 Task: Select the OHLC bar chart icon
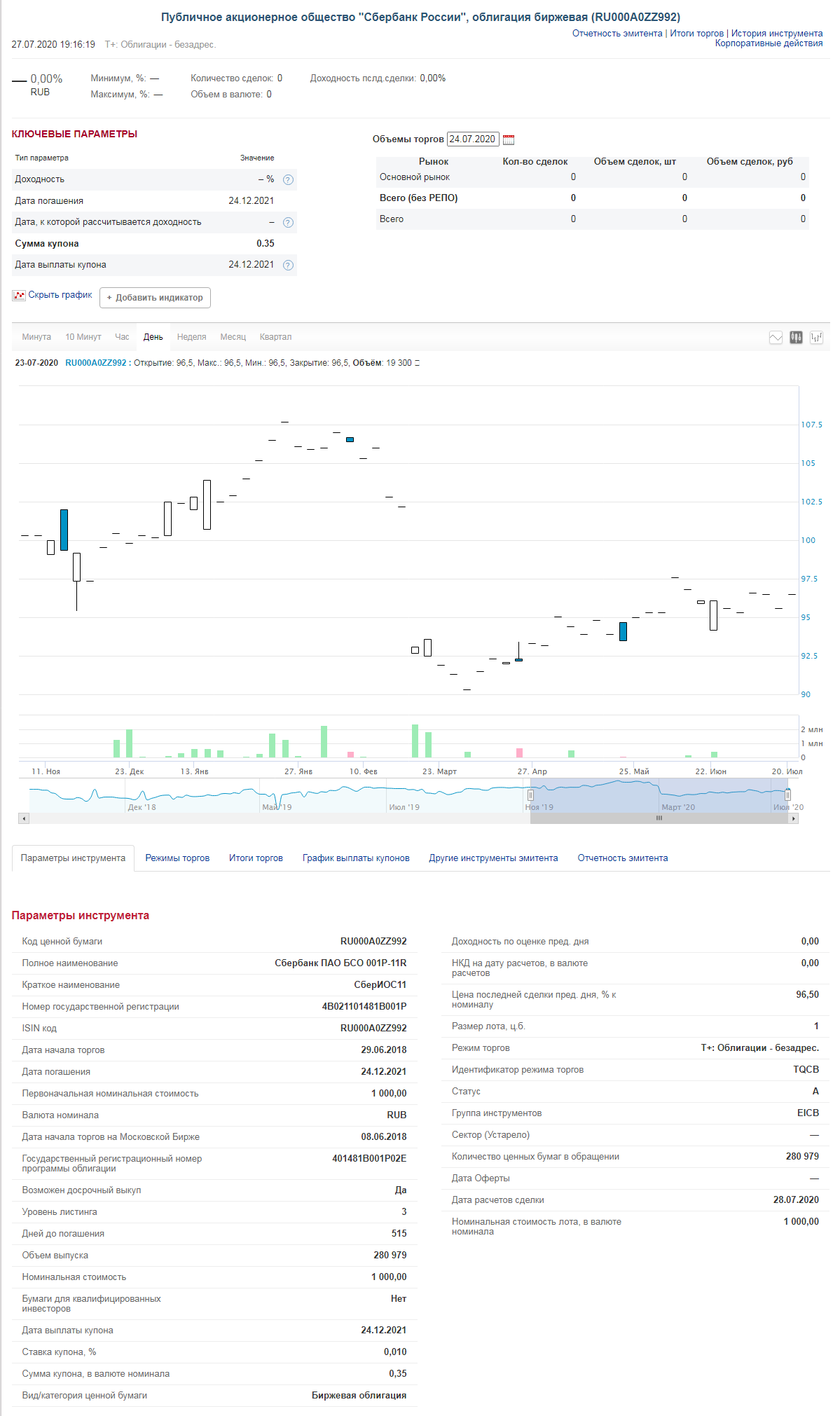[816, 338]
